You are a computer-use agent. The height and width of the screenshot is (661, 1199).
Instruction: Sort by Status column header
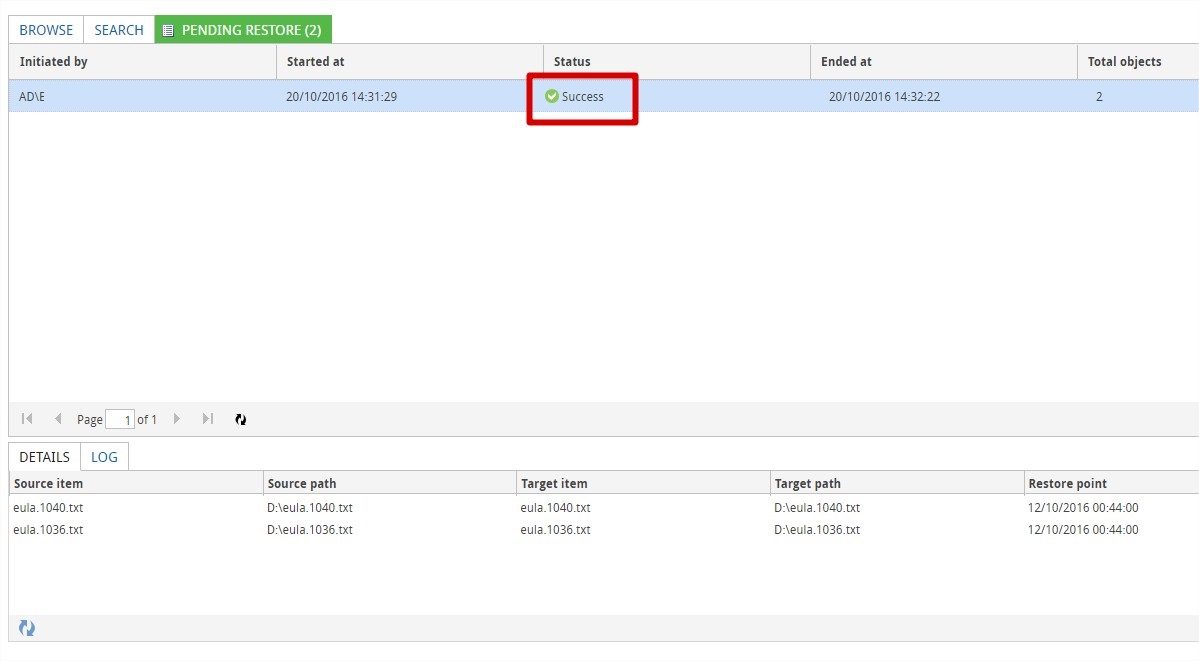point(572,62)
